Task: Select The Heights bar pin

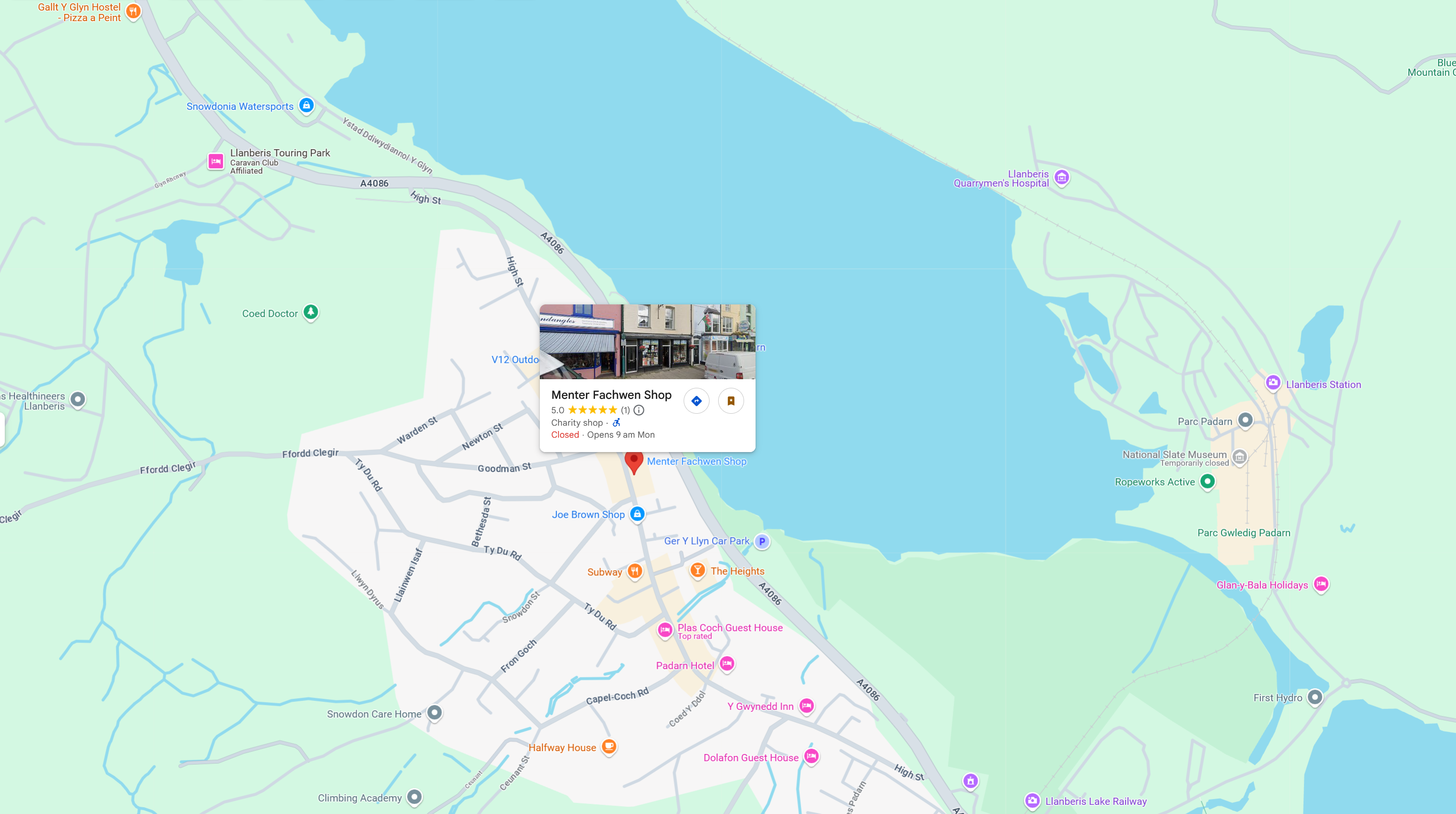Action: pos(698,570)
